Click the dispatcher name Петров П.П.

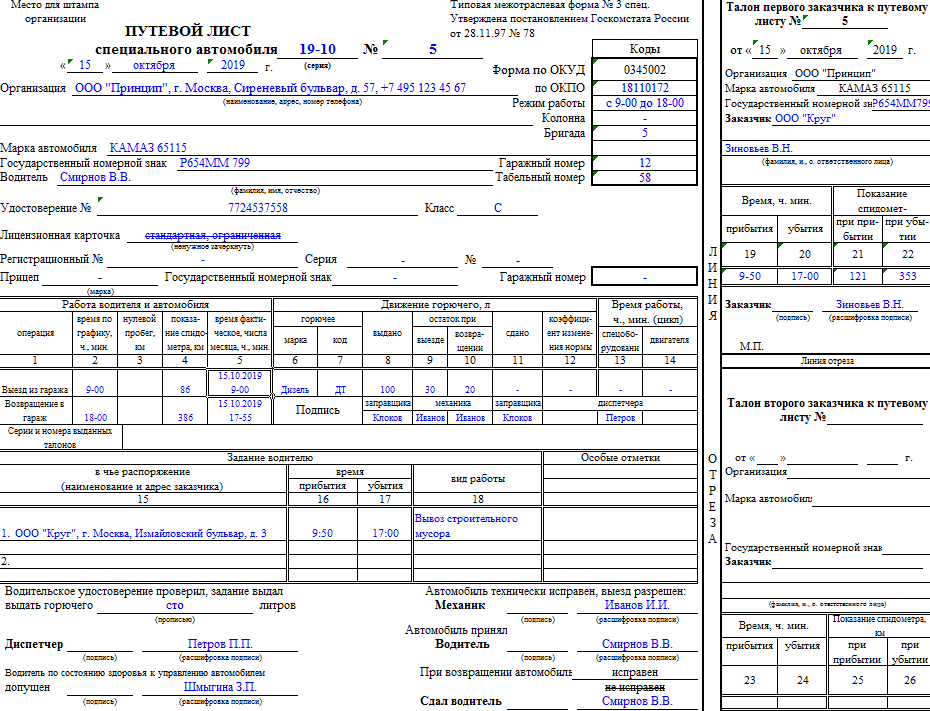tap(220, 644)
